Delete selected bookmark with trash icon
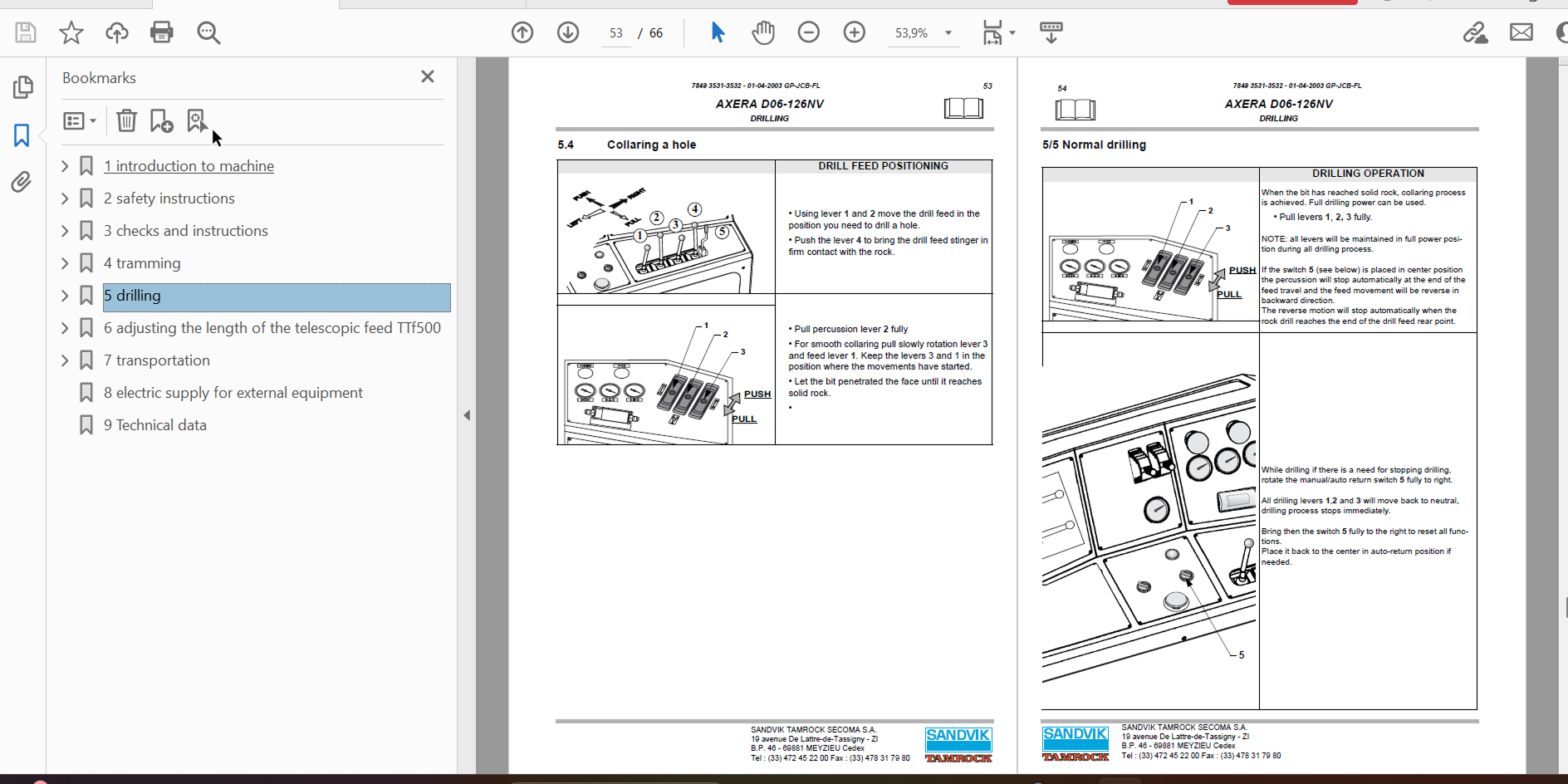Viewport: 1568px width, 784px height. pyautogui.click(x=126, y=121)
